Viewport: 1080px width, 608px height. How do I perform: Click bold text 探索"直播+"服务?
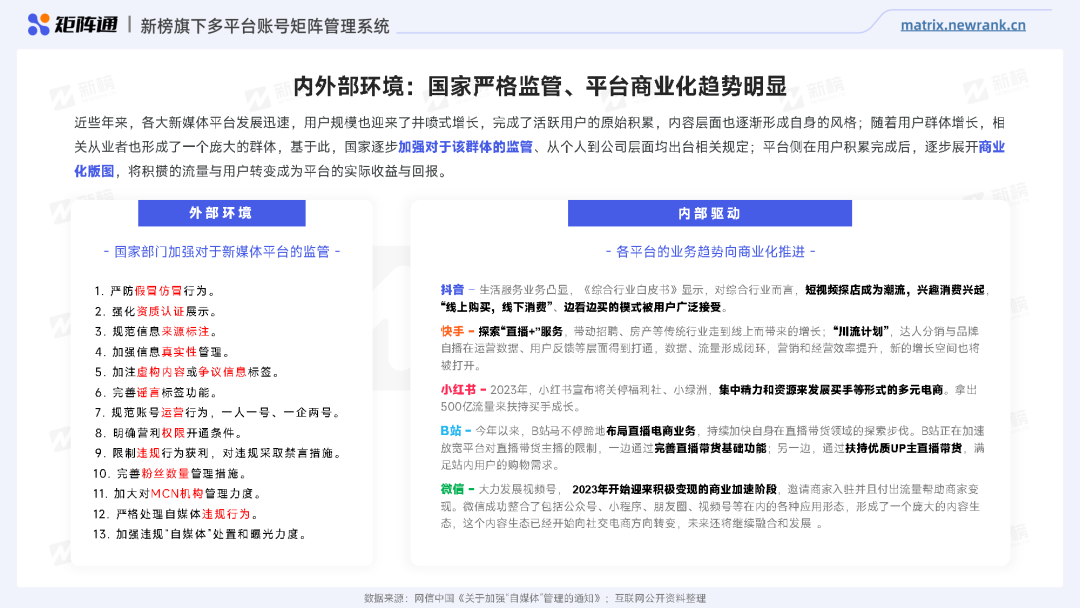[x=520, y=331]
